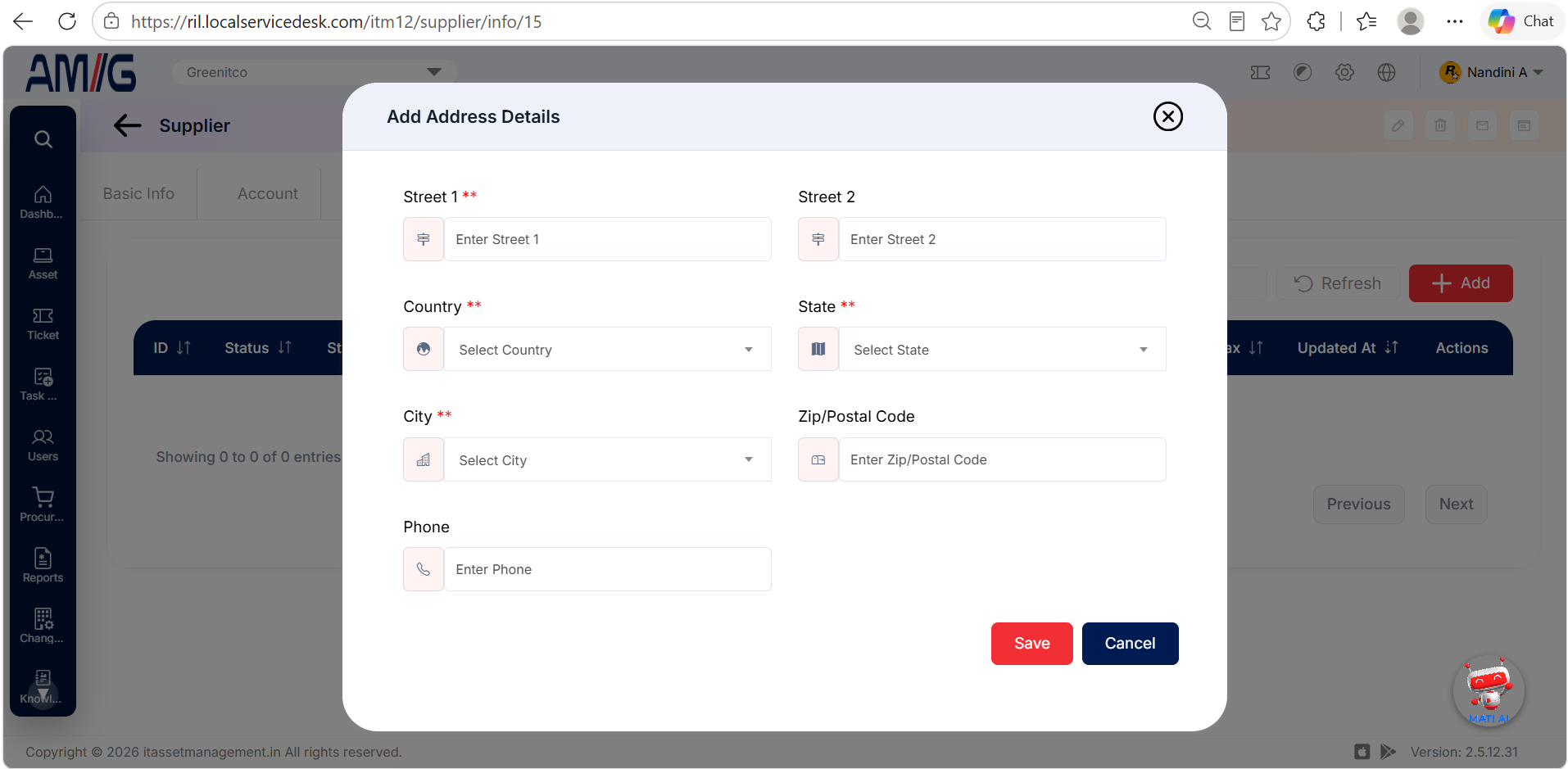Switch to the Basic Info tab
Image resolution: width=1568 pixels, height=769 pixels.
pyautogui.click(x=138, y=194)
